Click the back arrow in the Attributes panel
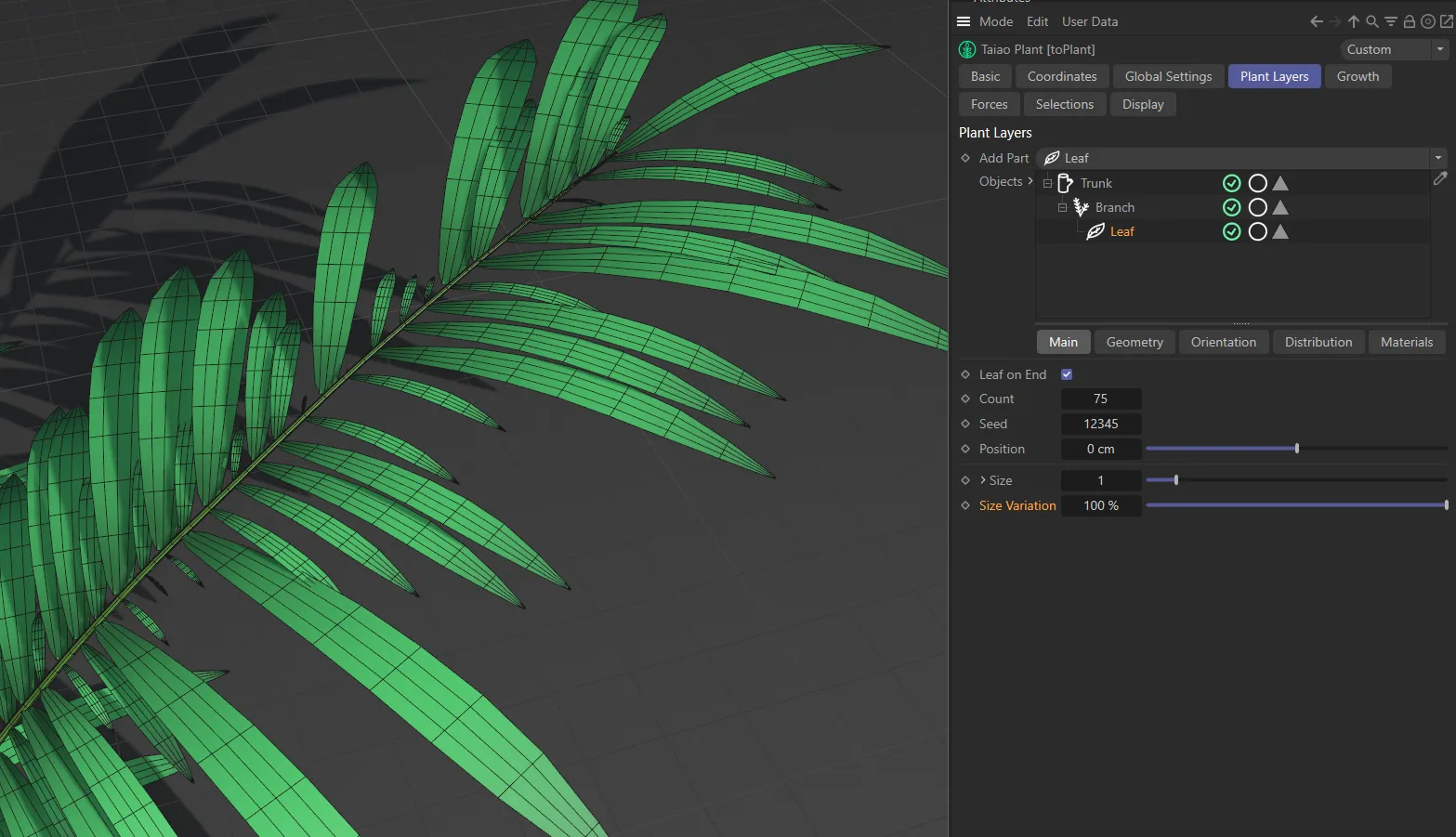The height and width of the screenshot is (837, 1456). coord(1317,20)
